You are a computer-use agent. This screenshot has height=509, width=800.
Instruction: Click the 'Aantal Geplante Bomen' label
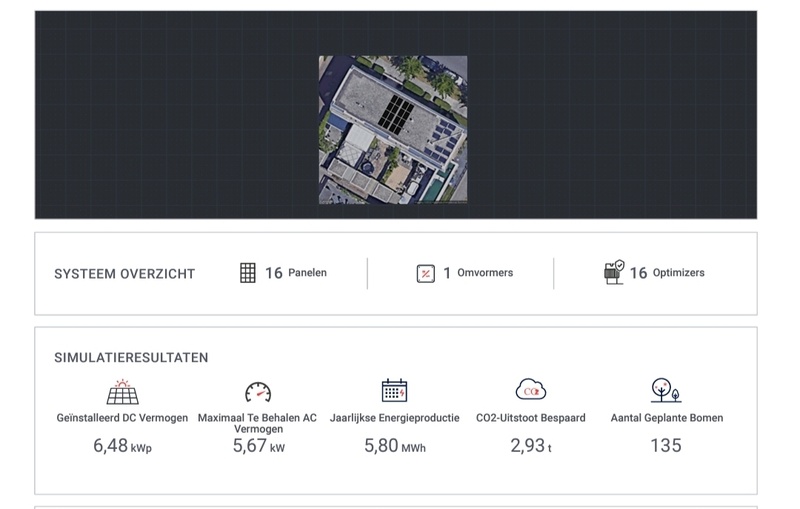(x=667, y=418)
